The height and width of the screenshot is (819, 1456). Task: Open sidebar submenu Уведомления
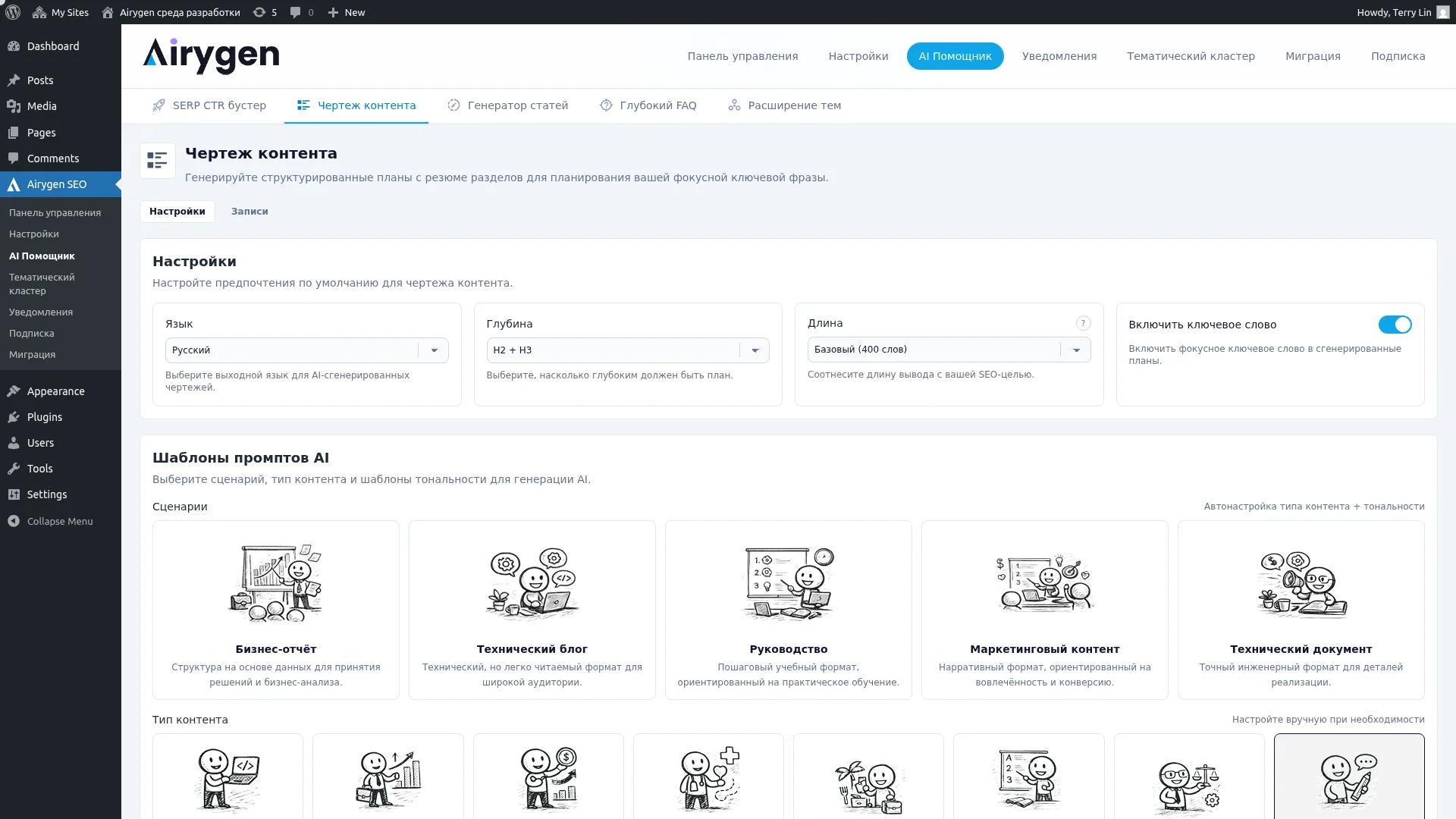[x=41, y=312]
